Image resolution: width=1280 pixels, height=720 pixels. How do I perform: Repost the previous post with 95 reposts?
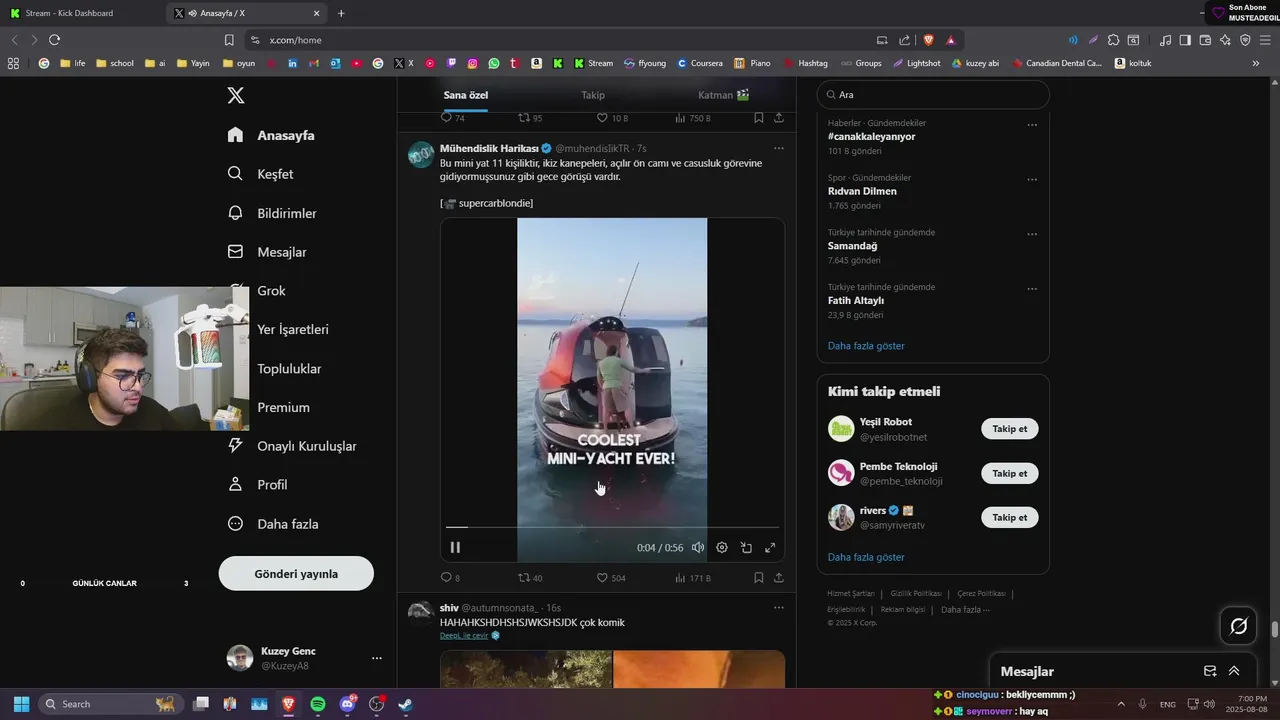[x=530, y=117]
